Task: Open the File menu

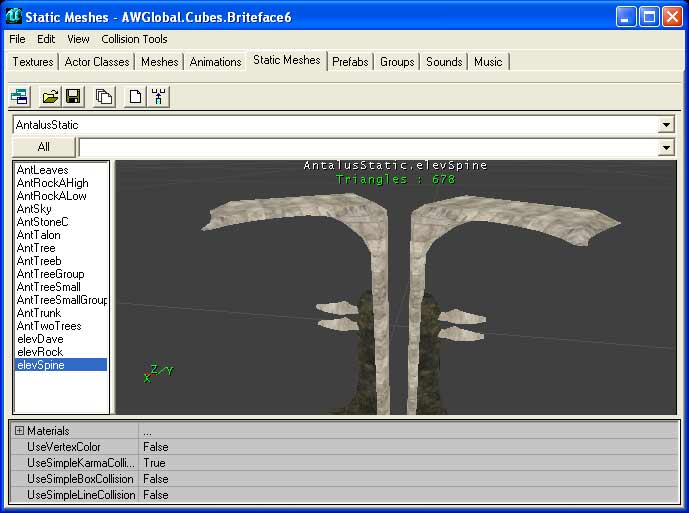Action: pos(17,39)
